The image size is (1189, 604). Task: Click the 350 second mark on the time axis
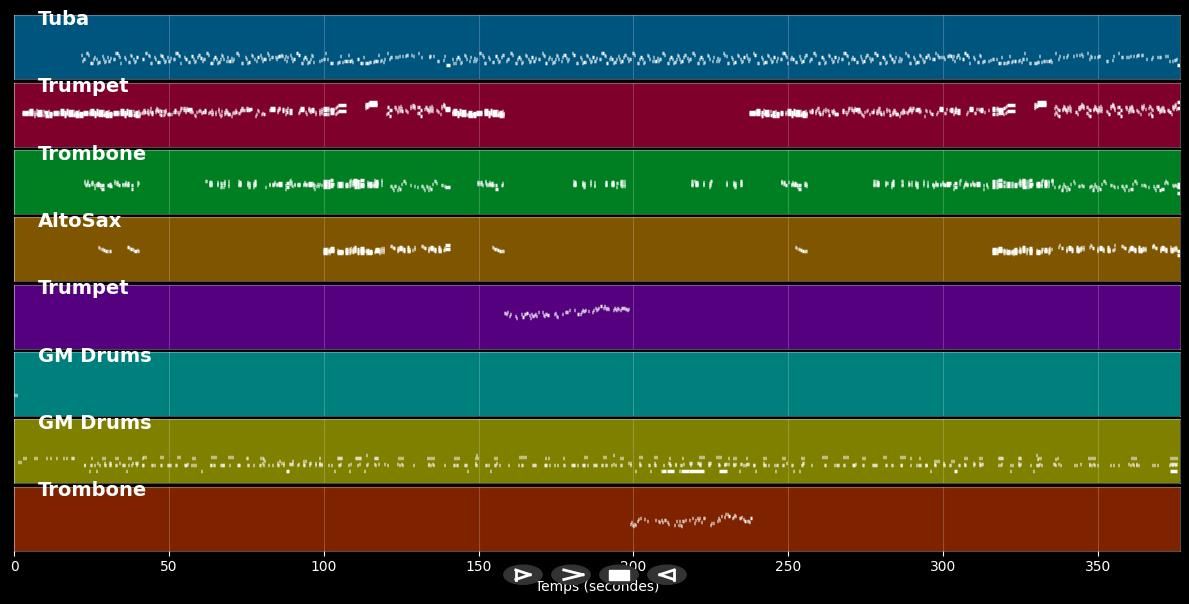coord(1098,567)
